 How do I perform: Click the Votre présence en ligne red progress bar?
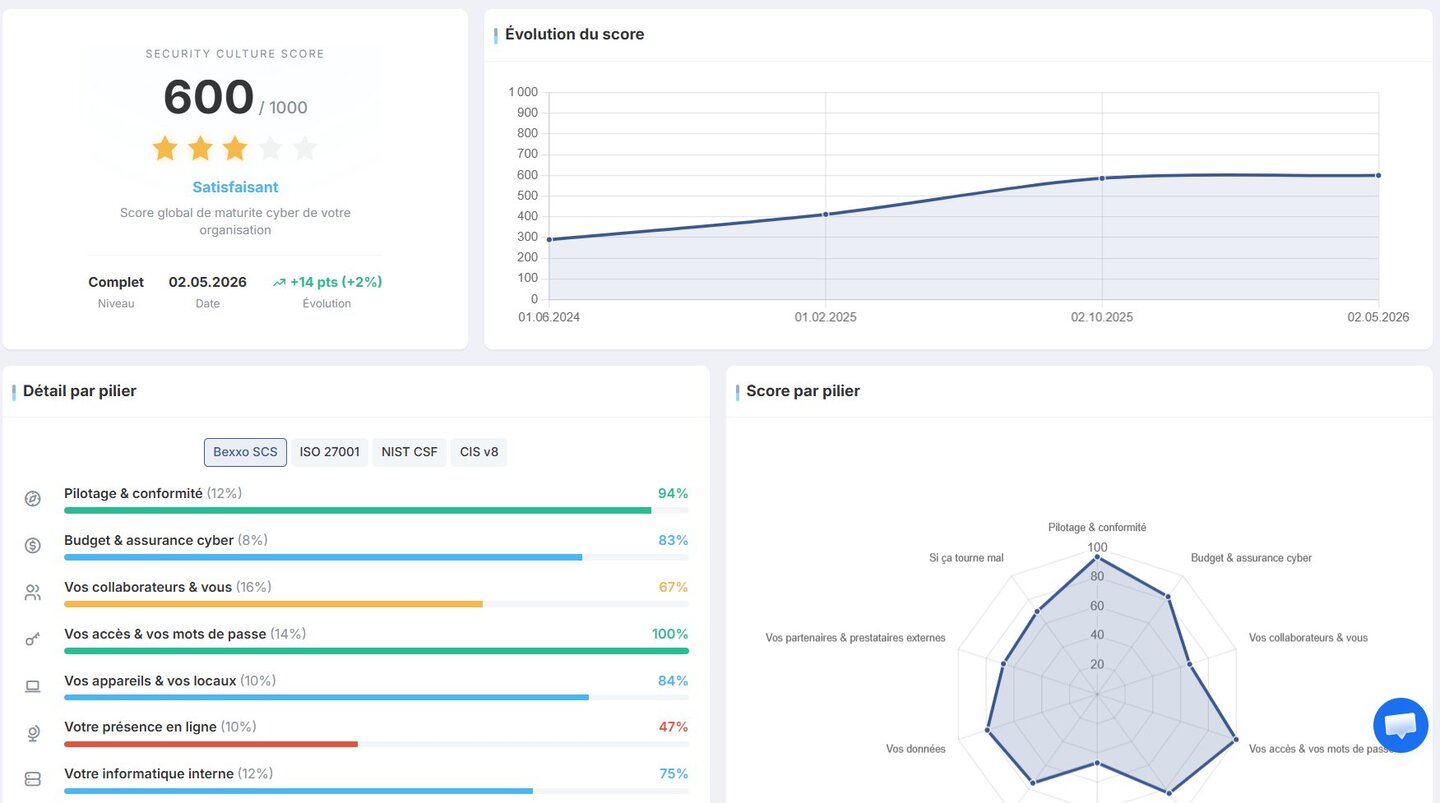click(x=211, y=744)
